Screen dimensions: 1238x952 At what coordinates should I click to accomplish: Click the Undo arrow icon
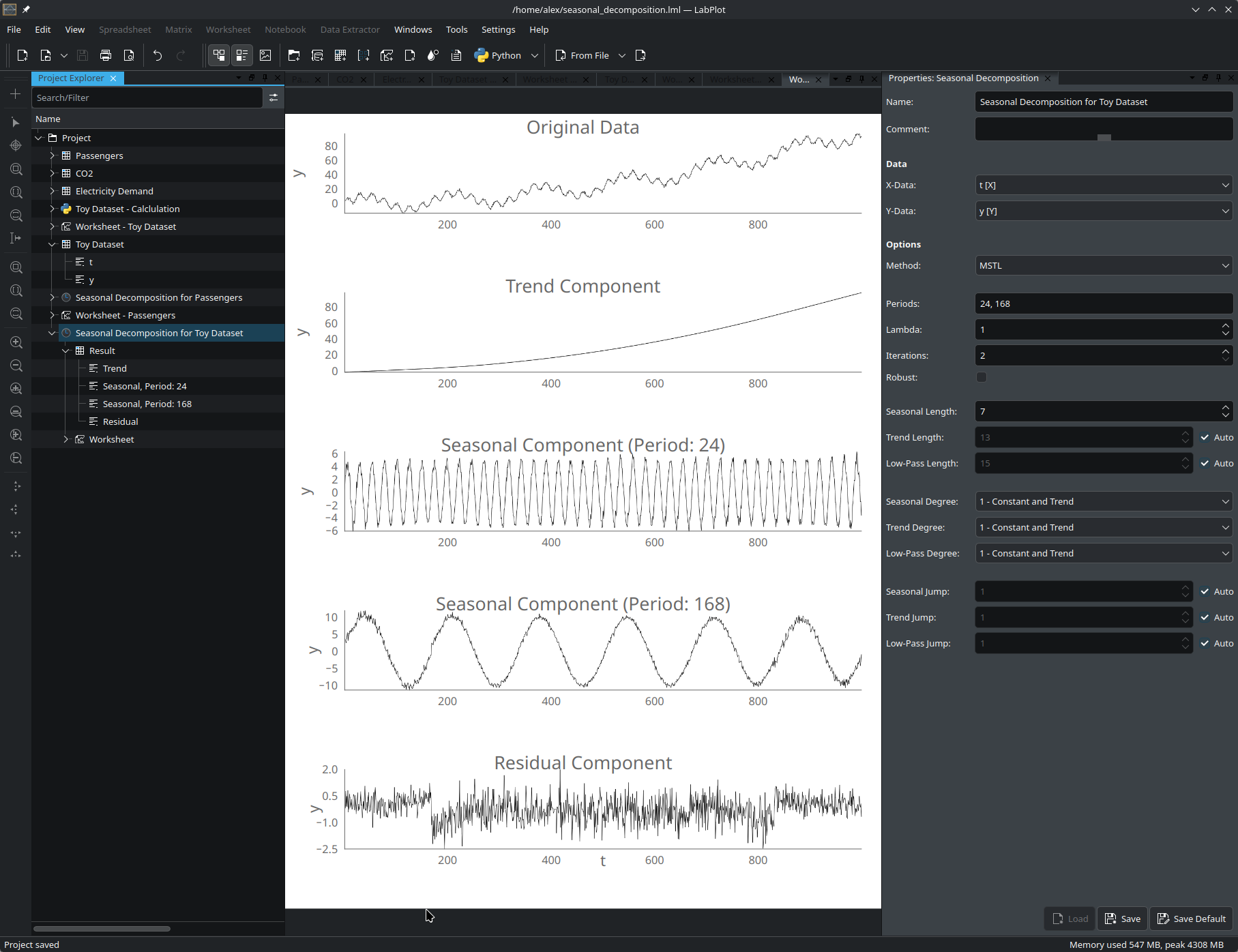pos(158,55)
